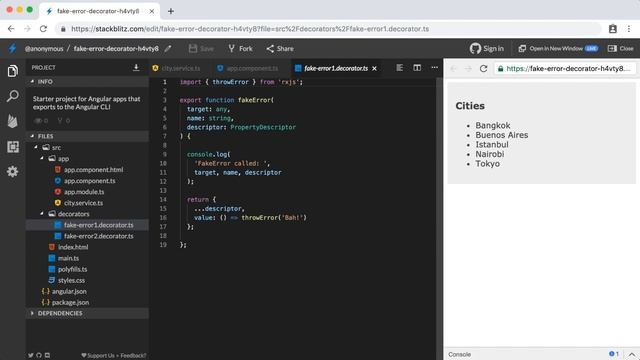The image size is (640, 360).
Task: Sign in with GitHub
Action: pos(487,49)
